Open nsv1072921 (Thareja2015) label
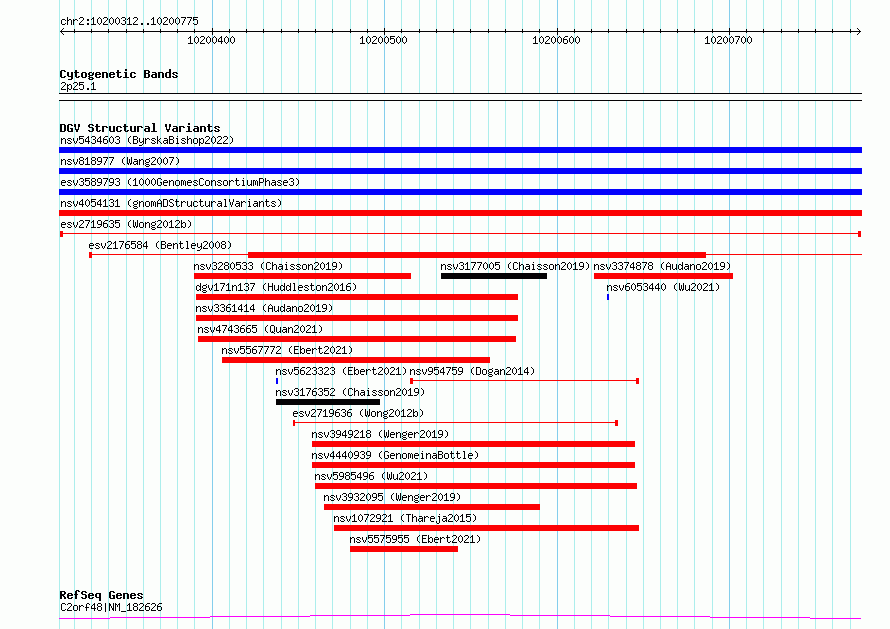Screen dimensions: 890x629 (x=405, y=518)
